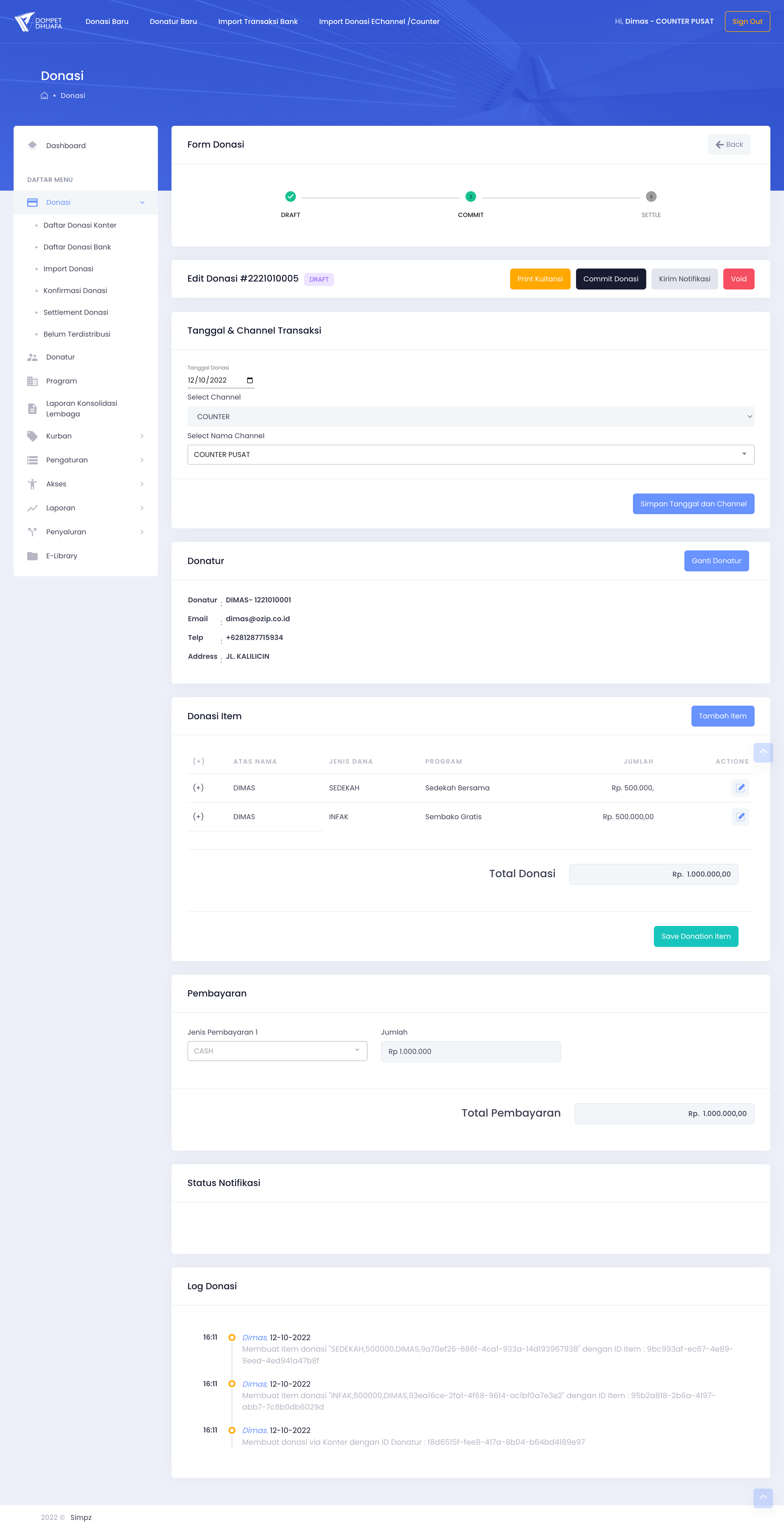Click the edit icon for INFAK row
The image size is (784, 1530).
[740, 817]
